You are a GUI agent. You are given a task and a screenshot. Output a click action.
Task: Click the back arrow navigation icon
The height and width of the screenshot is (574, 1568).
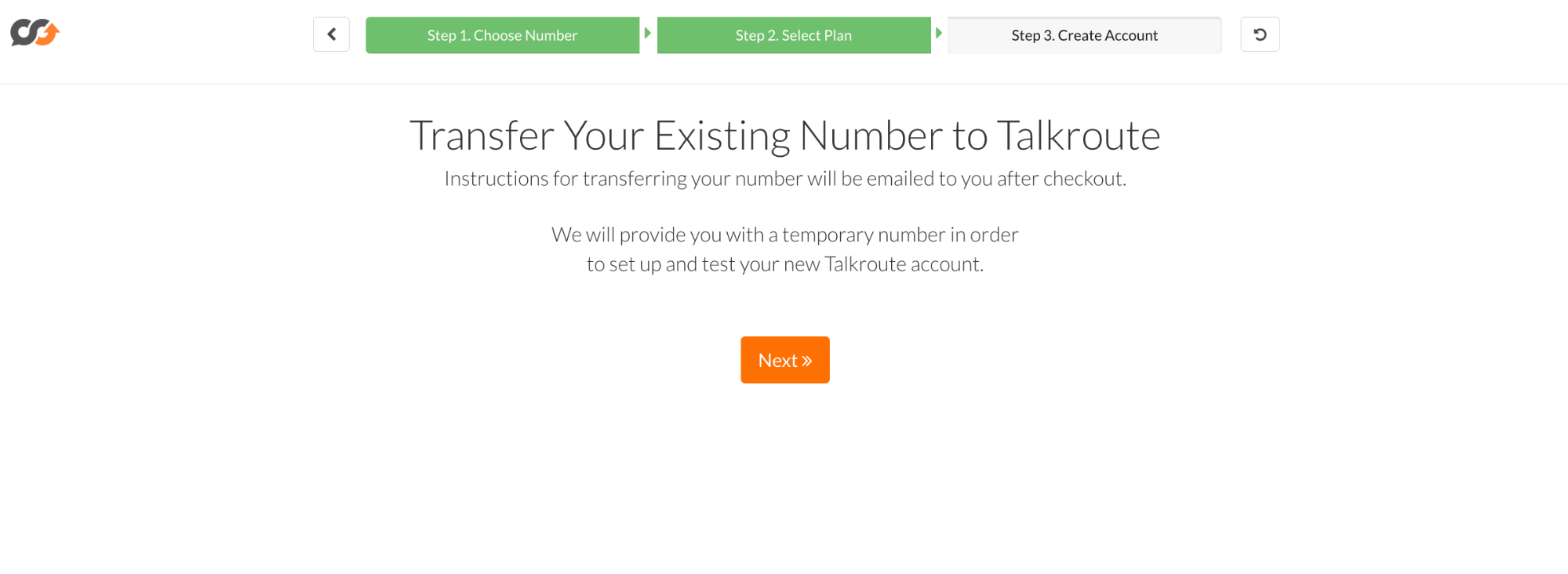click(330, 34)
